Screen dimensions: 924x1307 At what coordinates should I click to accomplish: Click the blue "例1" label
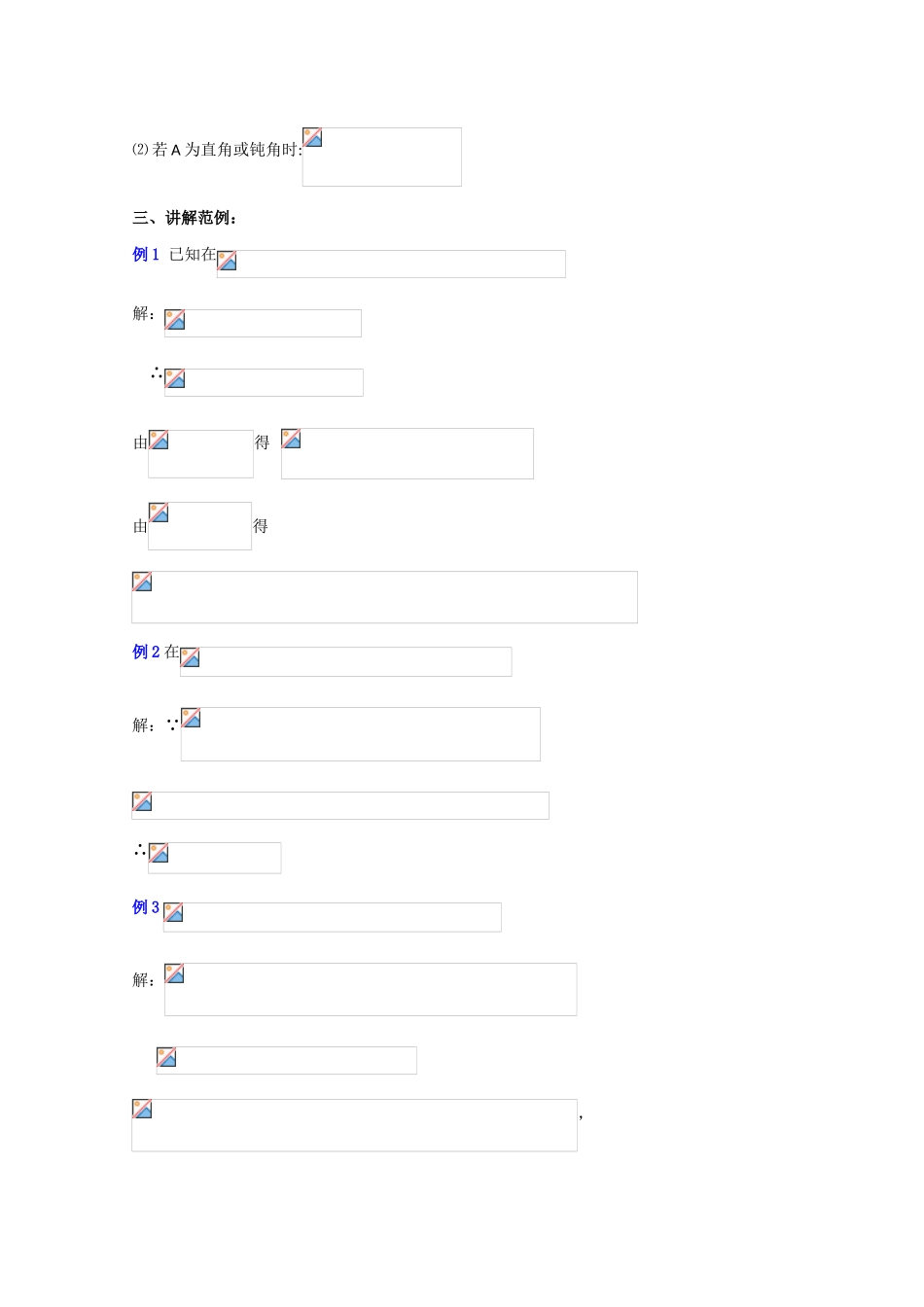pyautogui.click(x=146, y=255)
